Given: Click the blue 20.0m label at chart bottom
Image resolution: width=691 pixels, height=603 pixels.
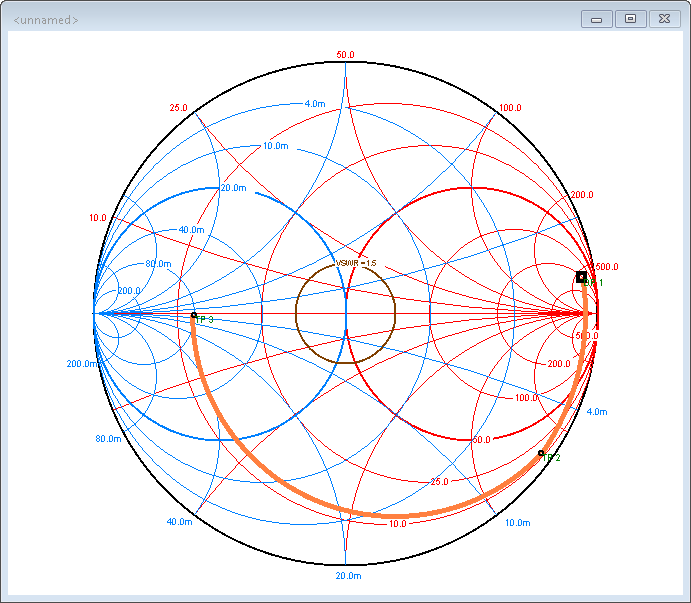Looking at the screenshot, I should tap(349, 576).
